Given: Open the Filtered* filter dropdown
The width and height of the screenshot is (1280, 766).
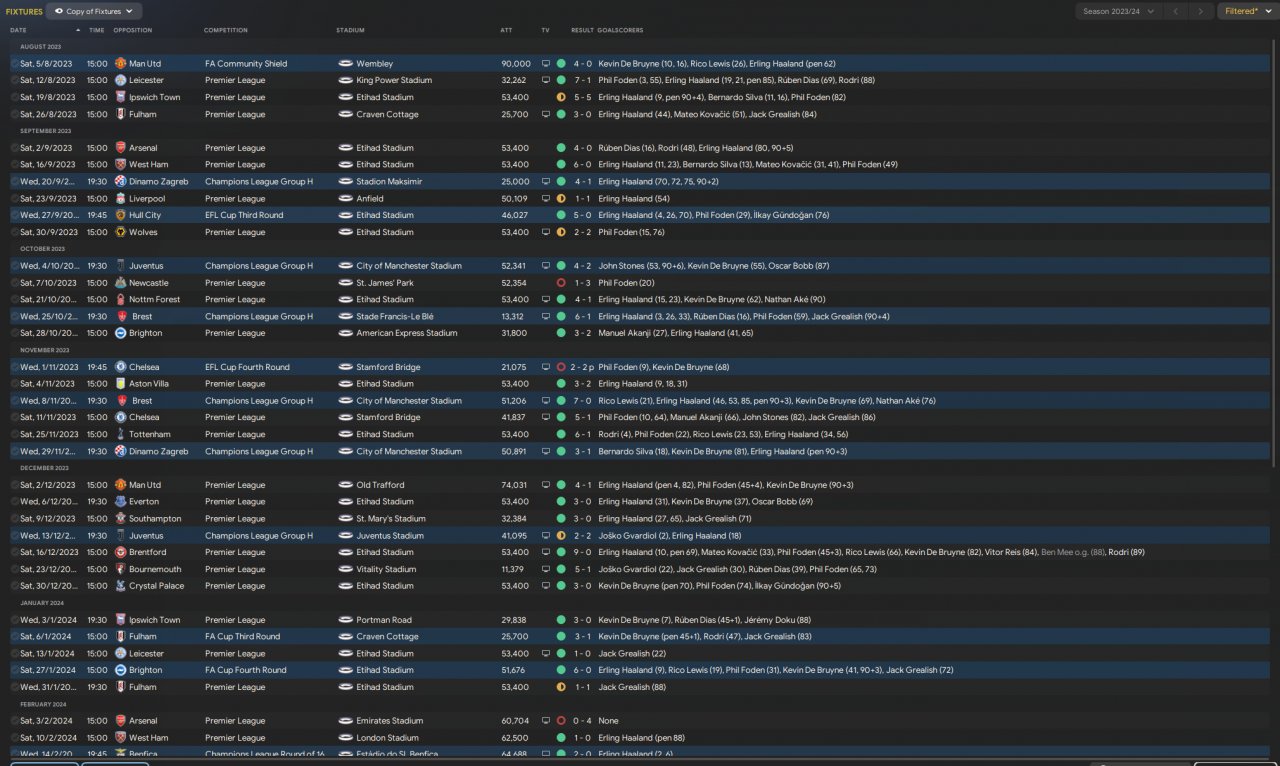Looking at the screenshot, I should pos(1246,11).
